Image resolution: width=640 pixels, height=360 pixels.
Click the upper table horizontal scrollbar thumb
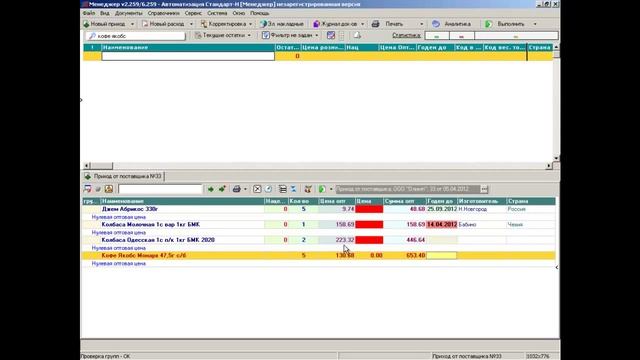coord(102,166)
